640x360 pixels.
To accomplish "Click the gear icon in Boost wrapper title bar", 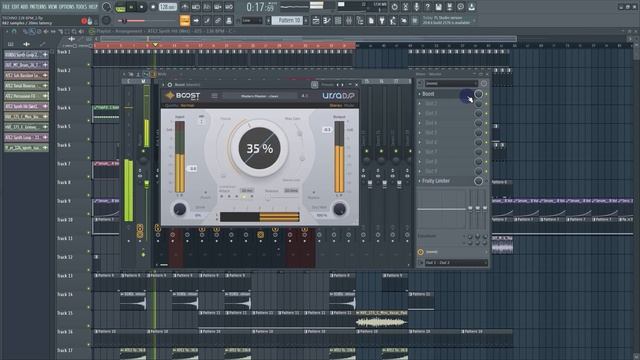I will tap(169, 85).
